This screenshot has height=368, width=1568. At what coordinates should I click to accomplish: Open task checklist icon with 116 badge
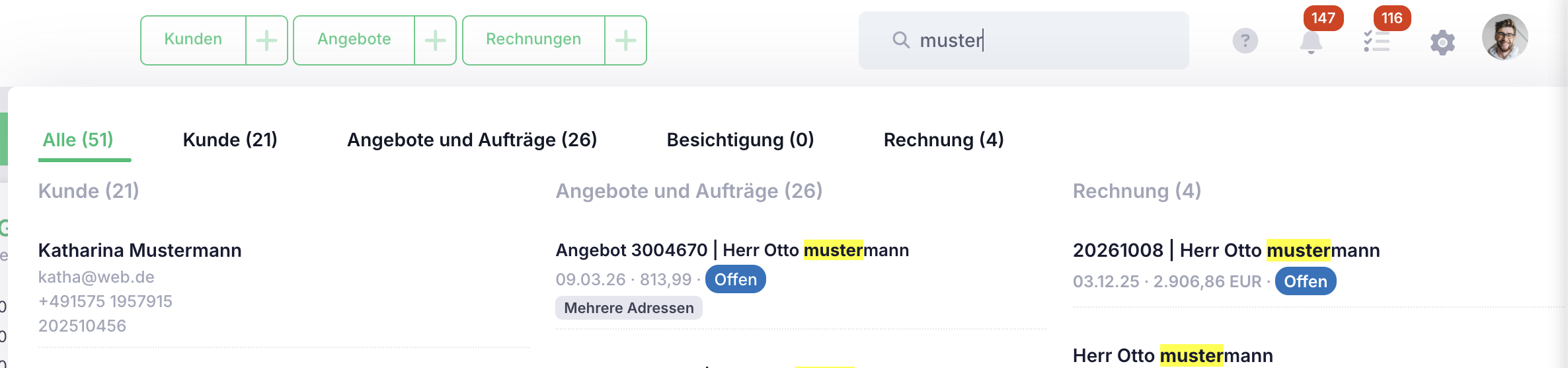tap(1377, 42)
